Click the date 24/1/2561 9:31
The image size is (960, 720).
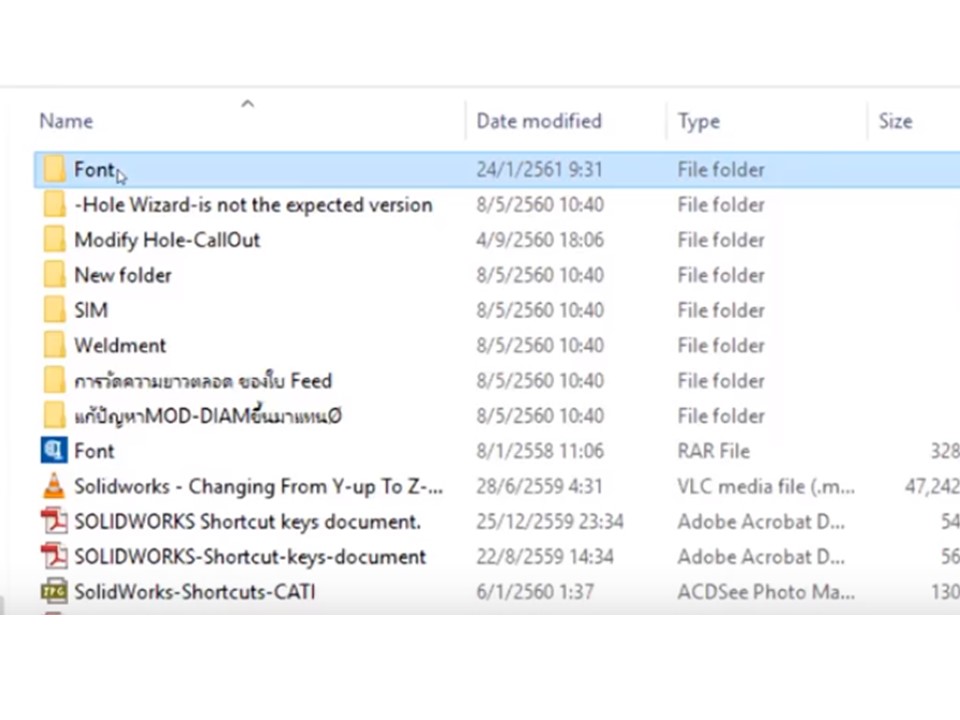(539, 170)
